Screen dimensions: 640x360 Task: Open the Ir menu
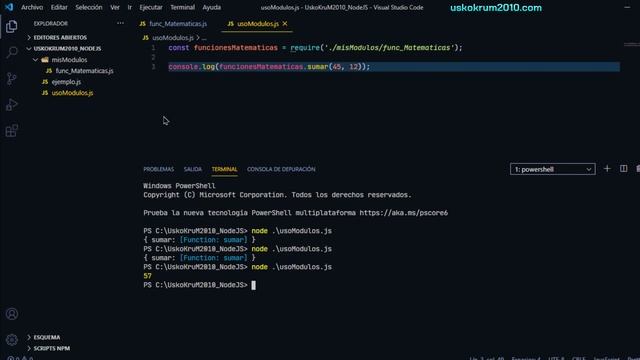pos(129,7)
